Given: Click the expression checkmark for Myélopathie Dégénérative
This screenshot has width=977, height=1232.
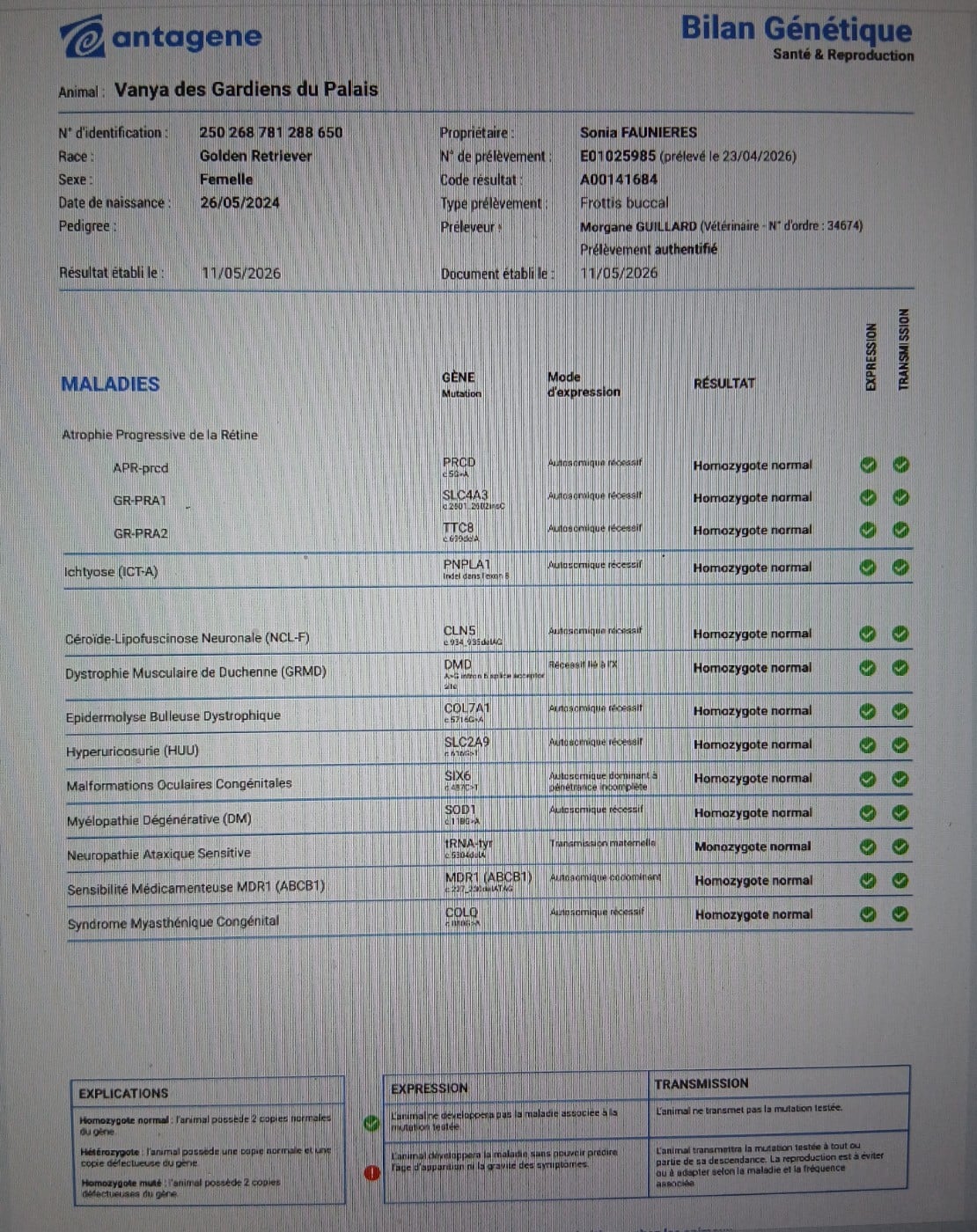Looking at the screenshot, I should click(868, 813).
